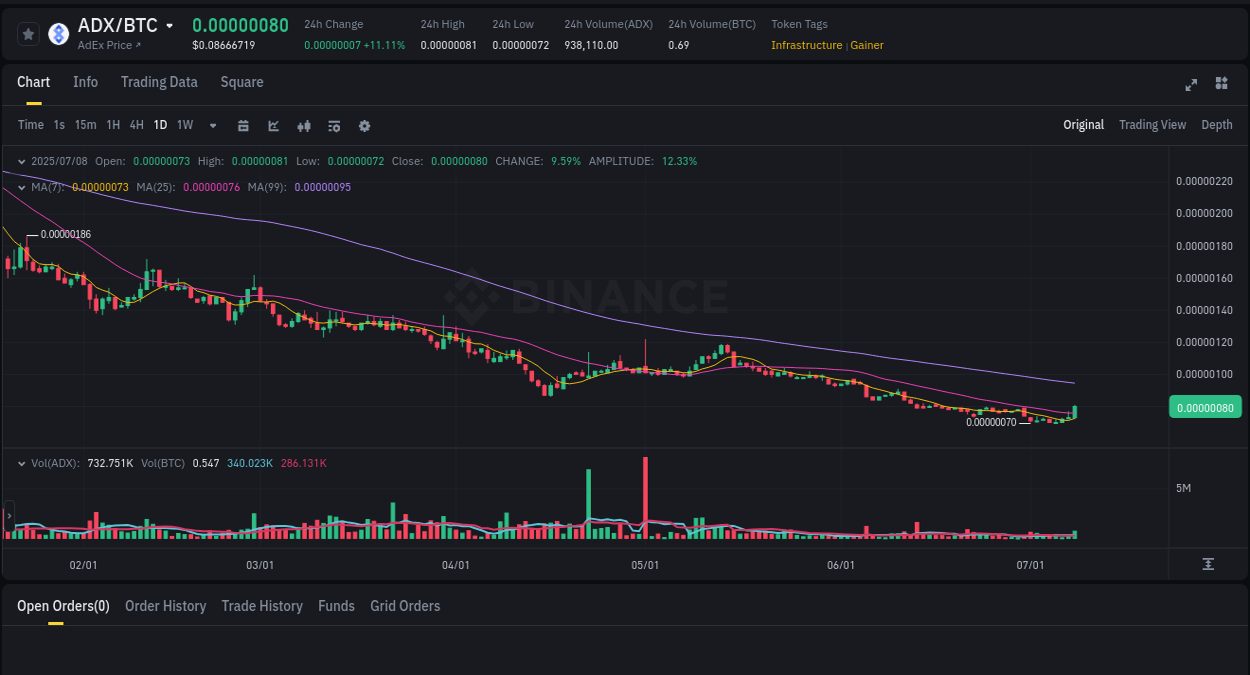1250x675 pixels.
Task: Open extra timeframes dropdown arrow
Action: click(x=212, y=125)
